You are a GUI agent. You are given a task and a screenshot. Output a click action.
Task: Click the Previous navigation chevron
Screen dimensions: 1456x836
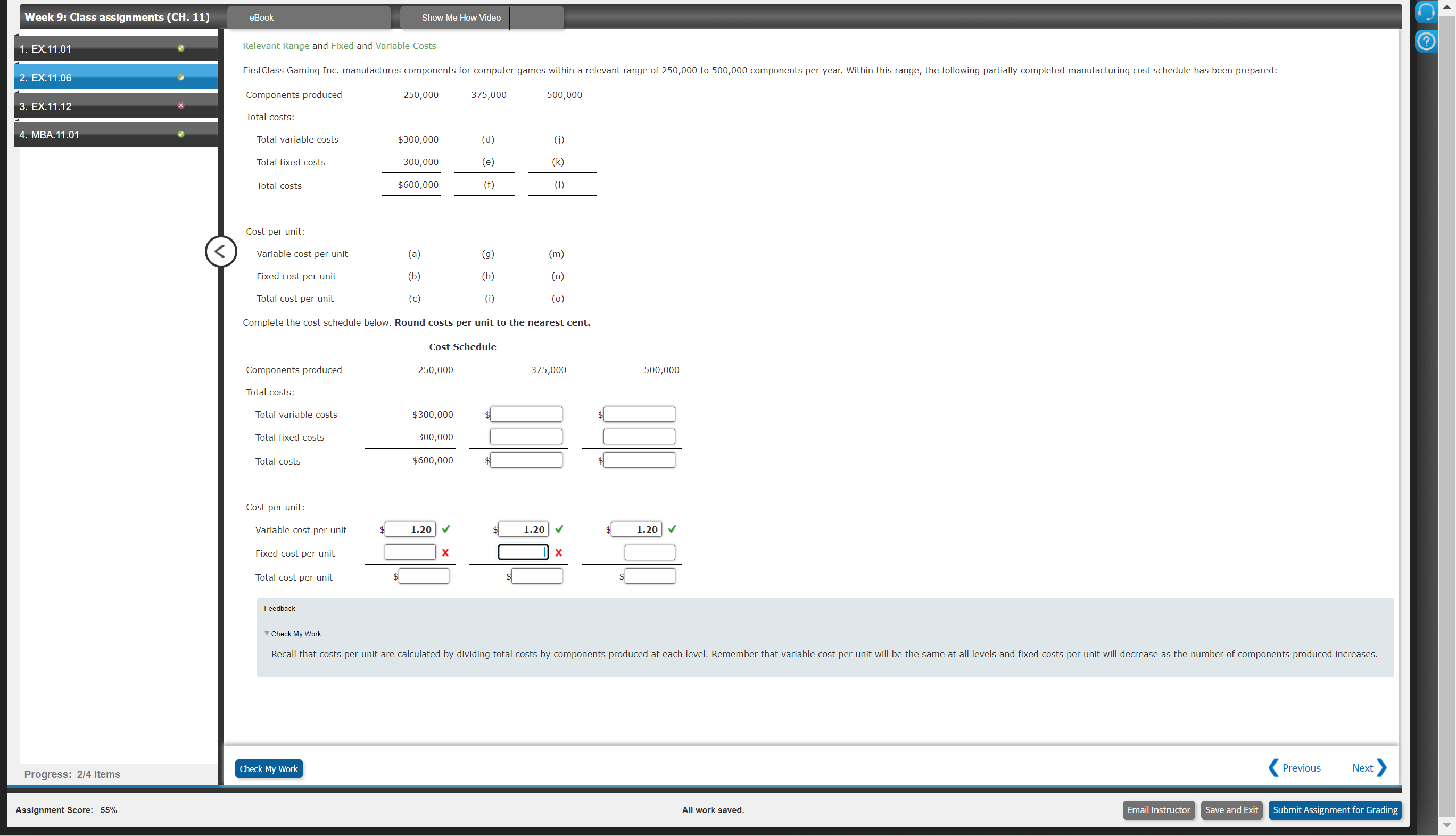click(x=1275, y=768)
